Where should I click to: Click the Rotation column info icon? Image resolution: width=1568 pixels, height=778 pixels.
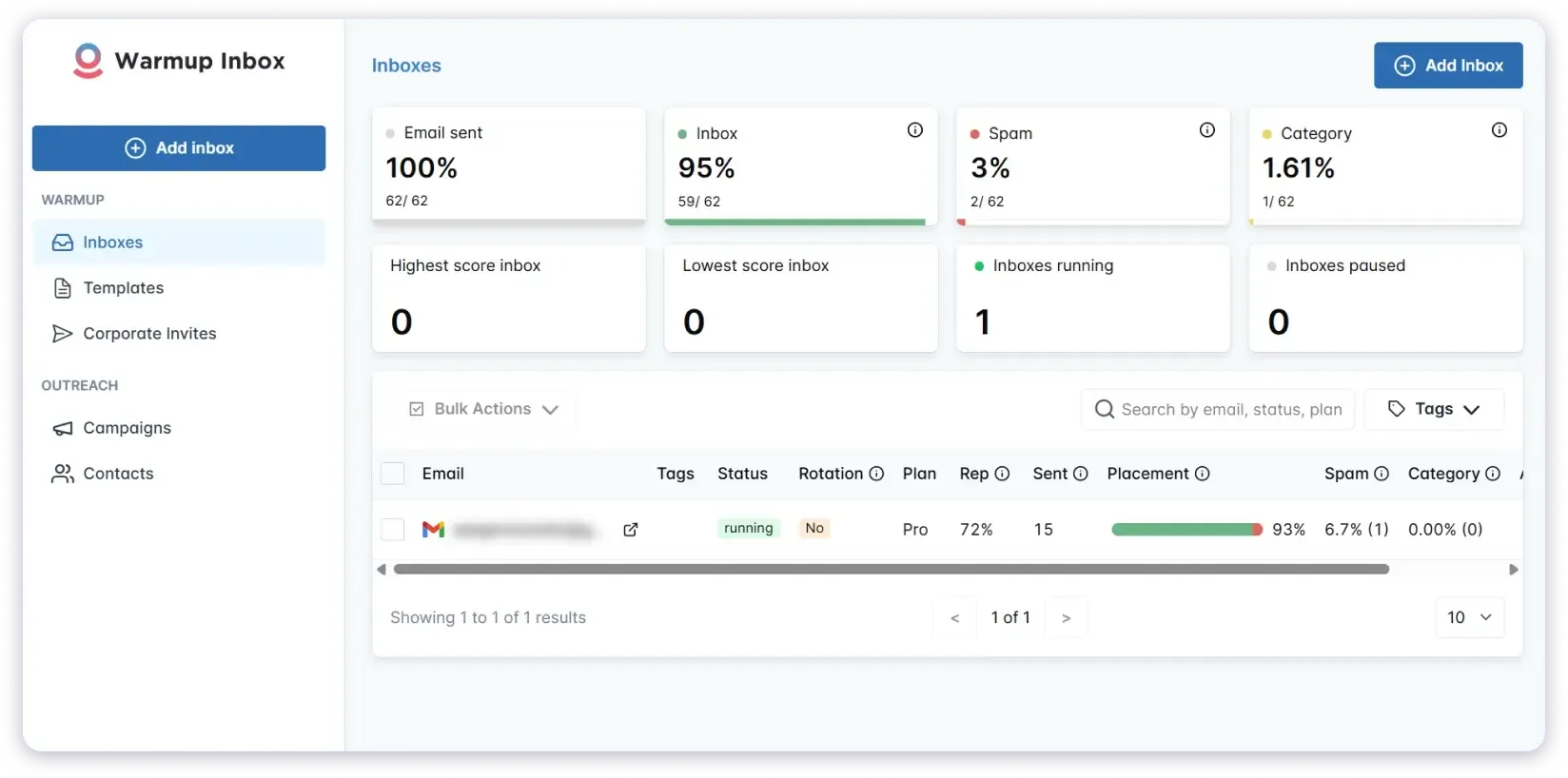(876, 474)
